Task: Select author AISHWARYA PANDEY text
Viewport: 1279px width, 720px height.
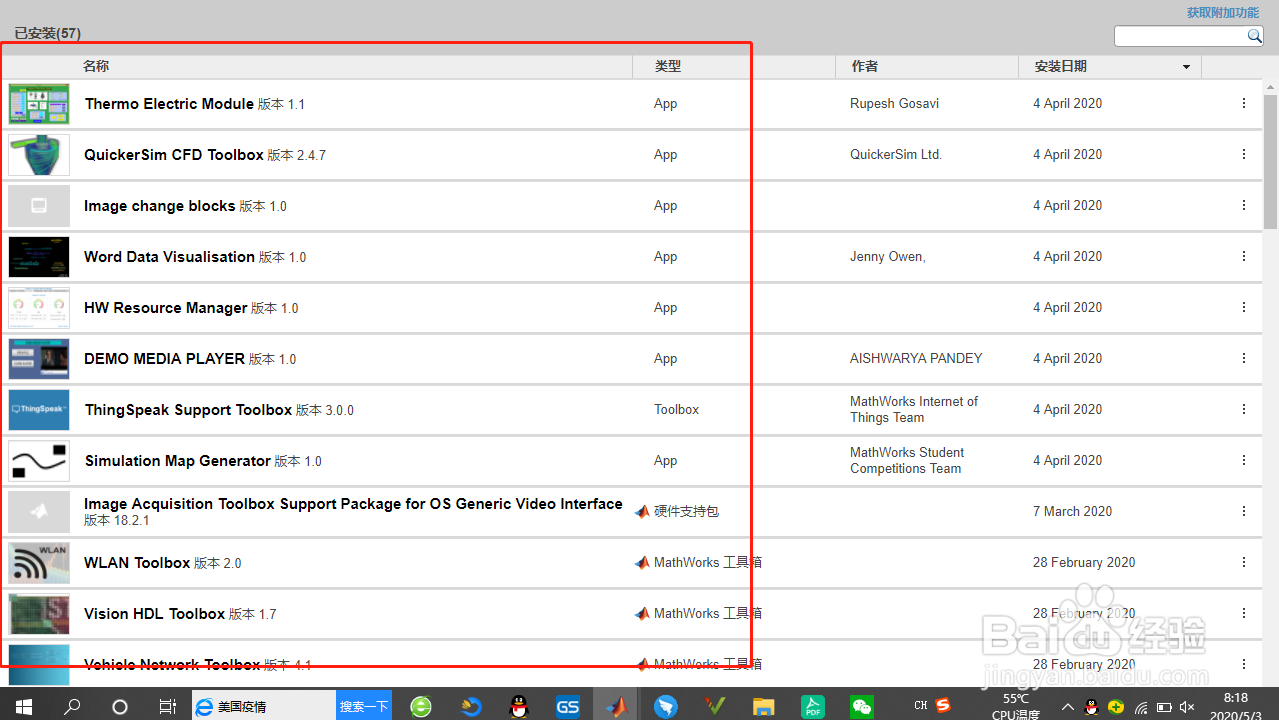Action: 916,358
